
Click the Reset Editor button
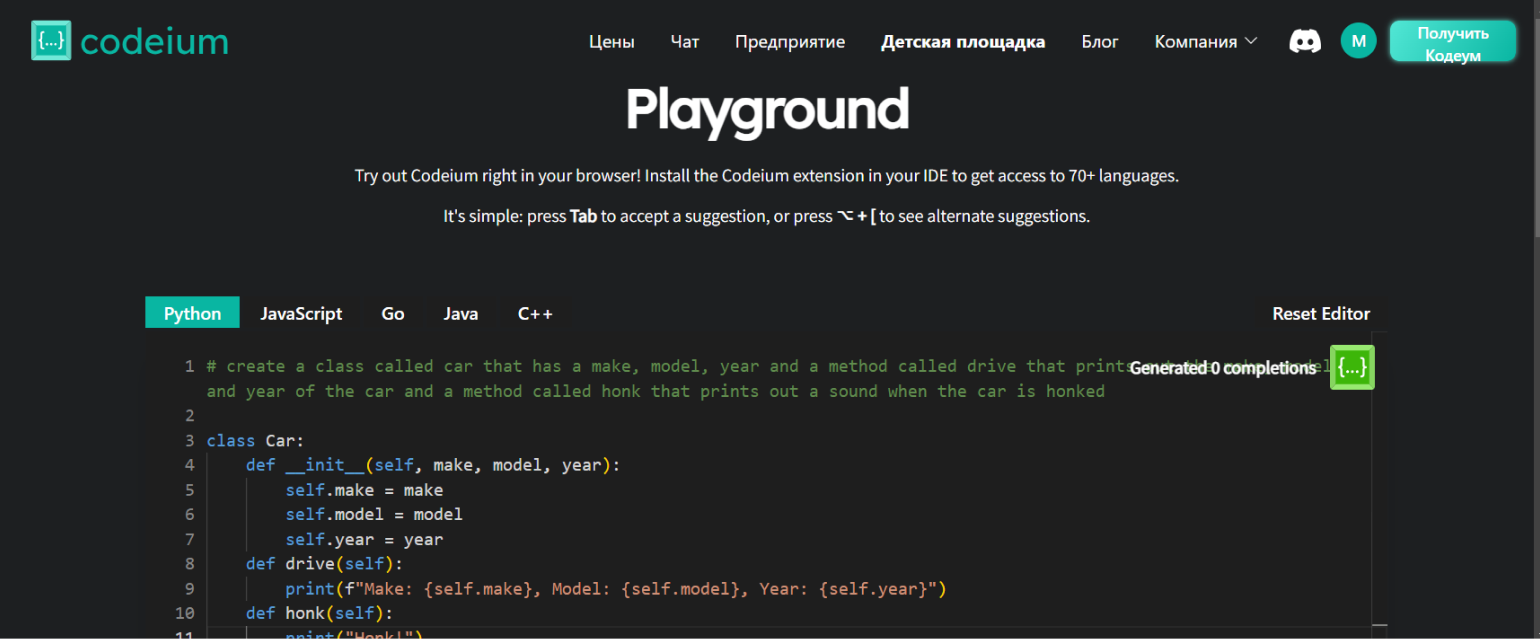coord(1321,313)
